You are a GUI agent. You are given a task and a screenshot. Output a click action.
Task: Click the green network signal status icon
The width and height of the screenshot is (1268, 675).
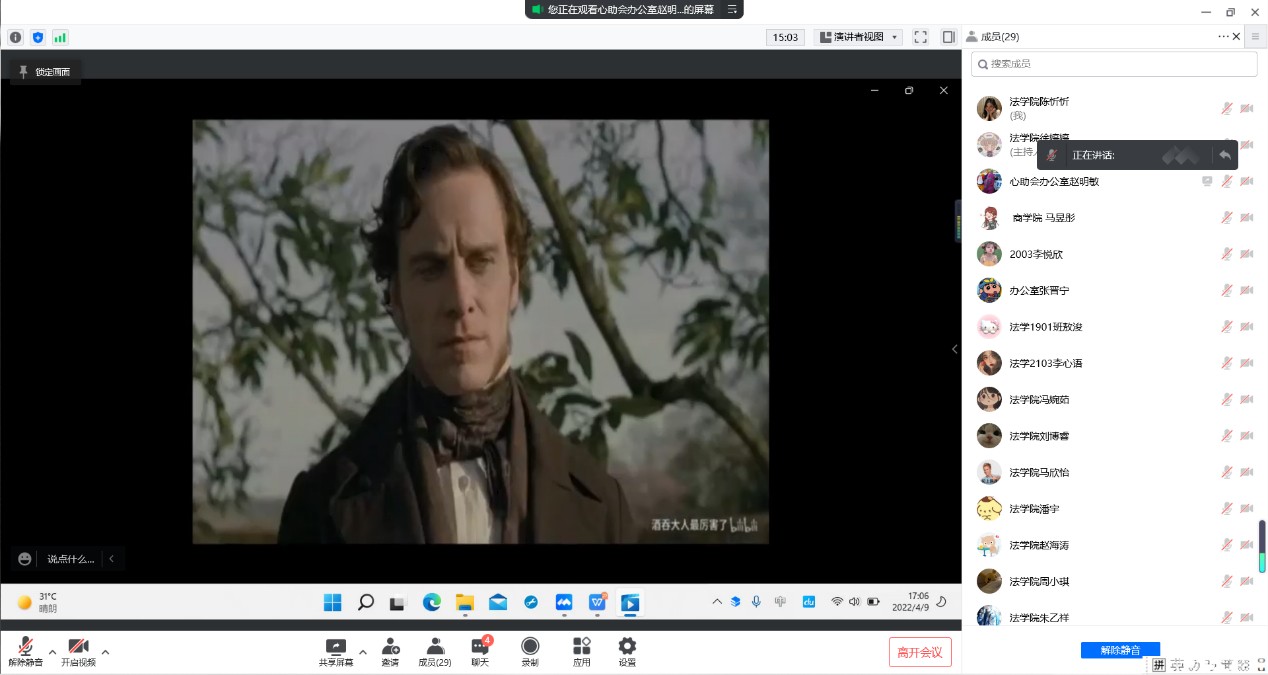click(x=60, y=37)
